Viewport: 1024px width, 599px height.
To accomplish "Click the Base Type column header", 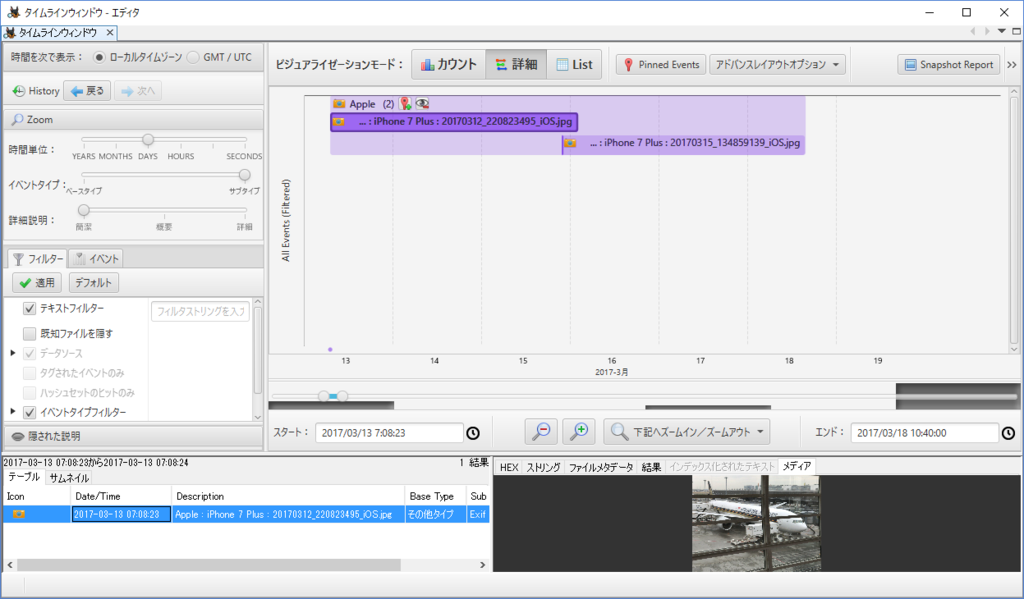I will [x=435, y=496].
